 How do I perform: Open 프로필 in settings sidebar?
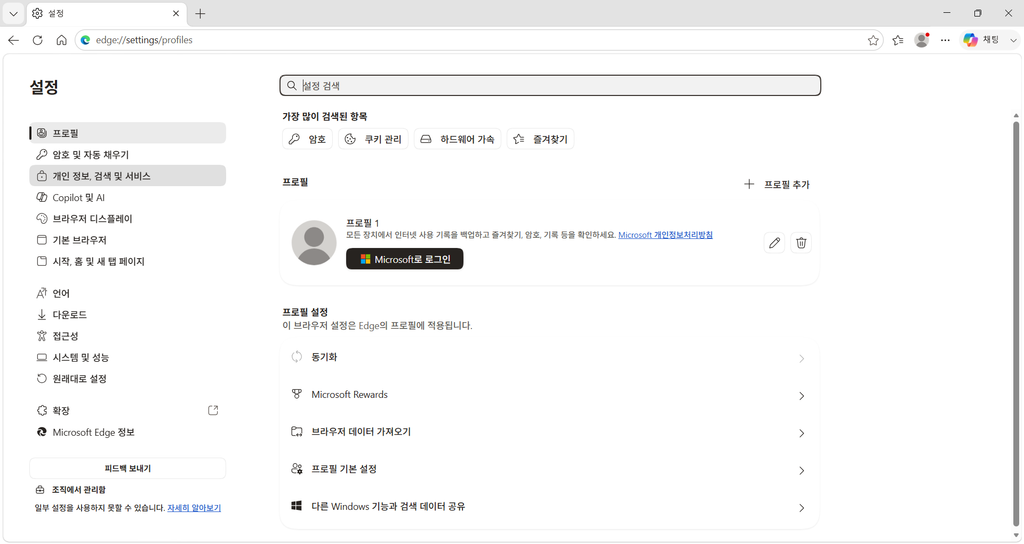[127, 133]
